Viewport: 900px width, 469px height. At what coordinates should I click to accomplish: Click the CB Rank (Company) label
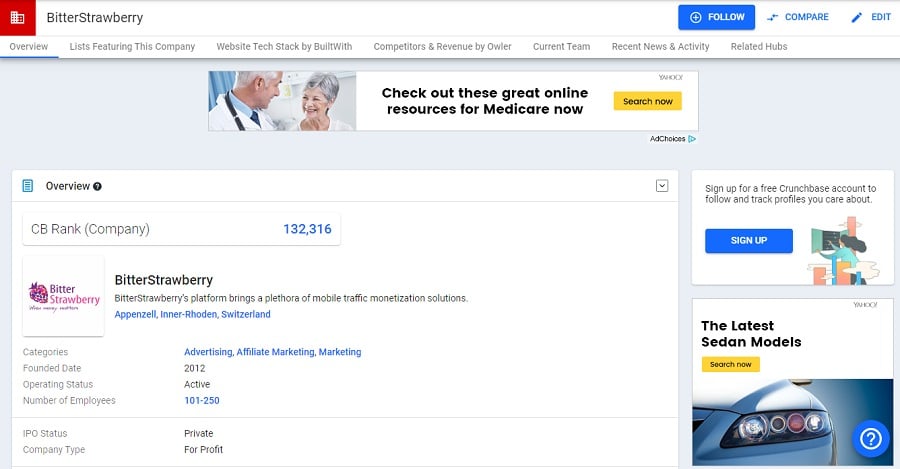tap(90, 229)
